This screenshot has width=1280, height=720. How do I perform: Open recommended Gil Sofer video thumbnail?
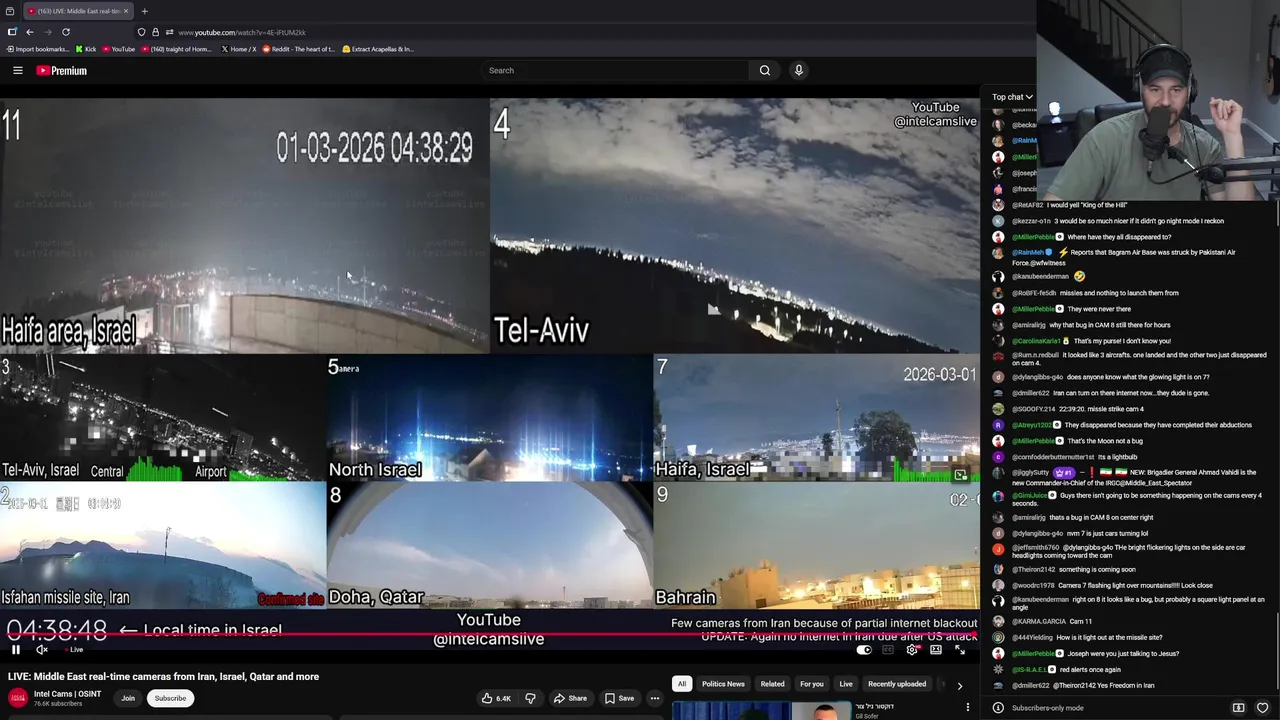click(761, 711)
